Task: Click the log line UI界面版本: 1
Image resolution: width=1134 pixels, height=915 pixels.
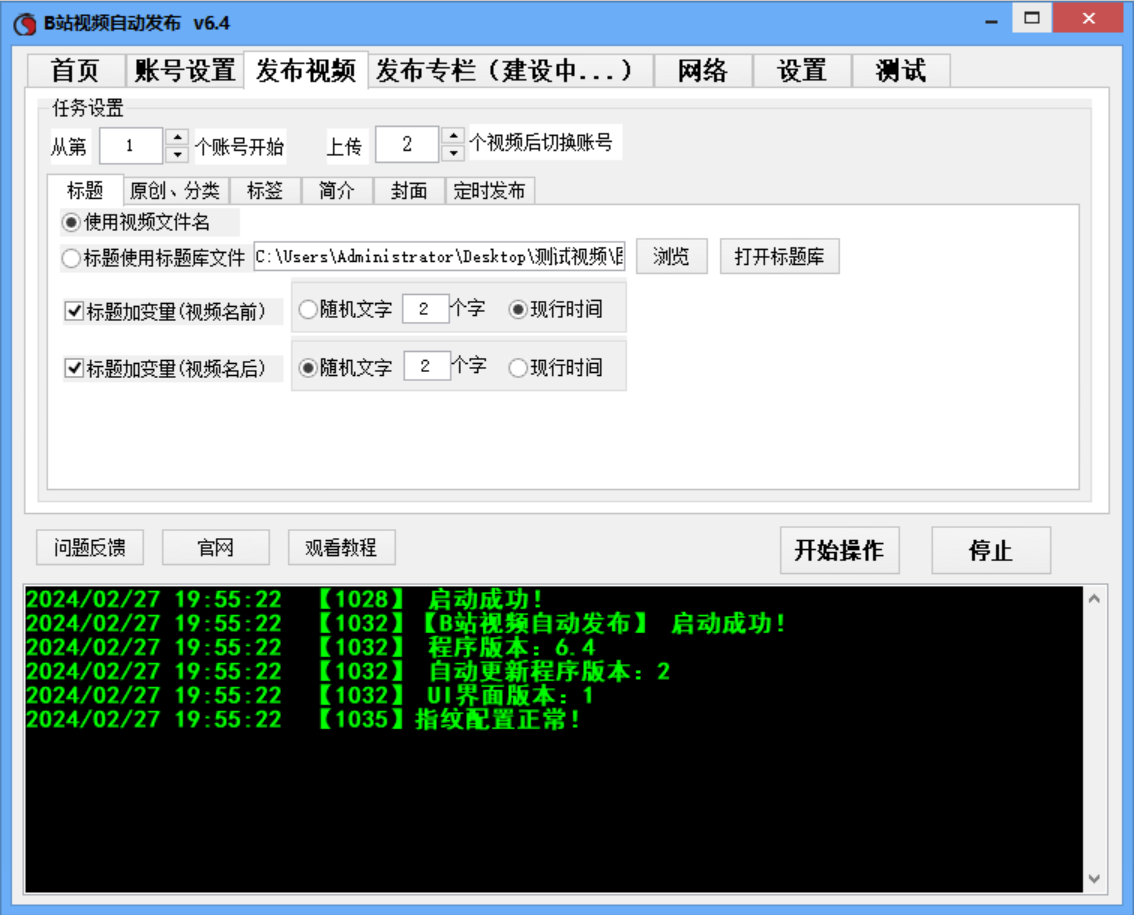Action: (x=310, y=695)
